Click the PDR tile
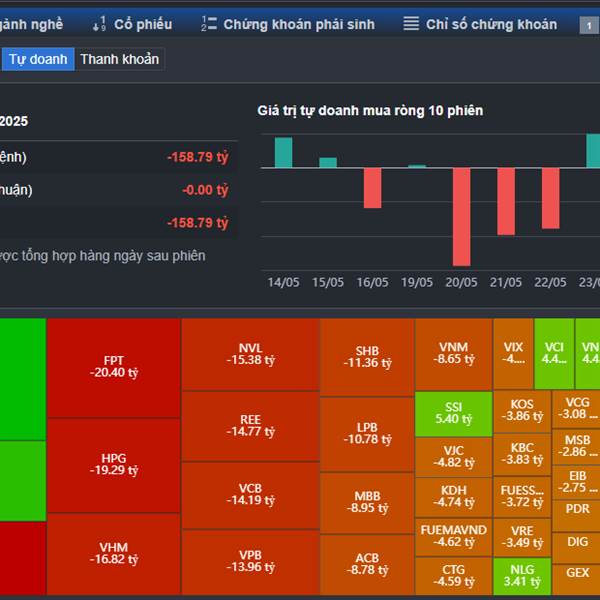 577,516
